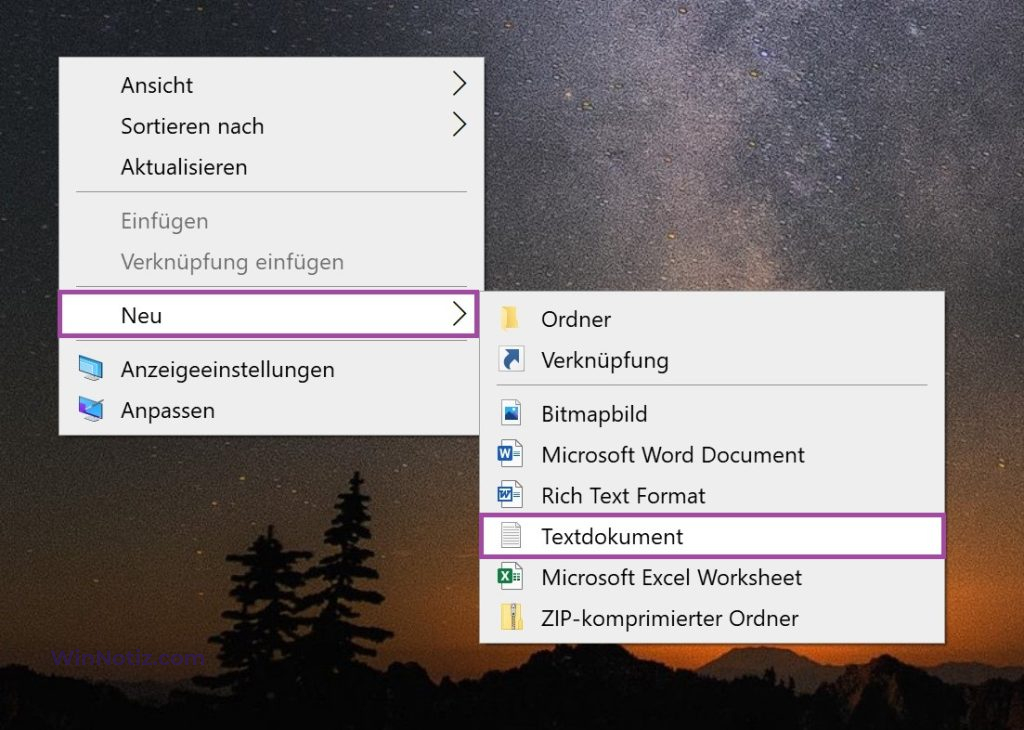The height and width of the screenshot is (730, 1024).
Task: Expand the Sortieren nach submenu arrow
Action: pyautogui.click(x=459, y=124)
